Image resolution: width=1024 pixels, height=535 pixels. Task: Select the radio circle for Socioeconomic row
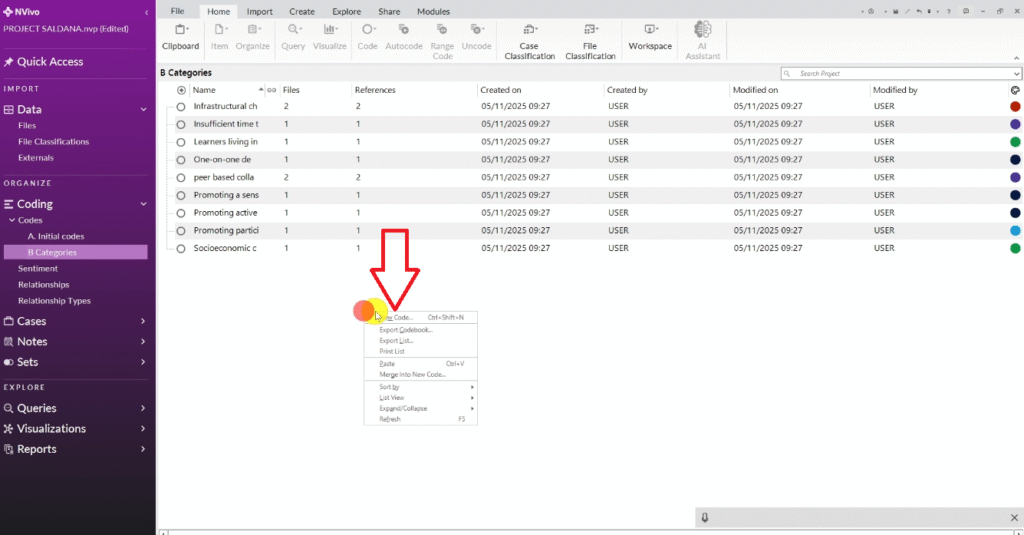point(181,248)
